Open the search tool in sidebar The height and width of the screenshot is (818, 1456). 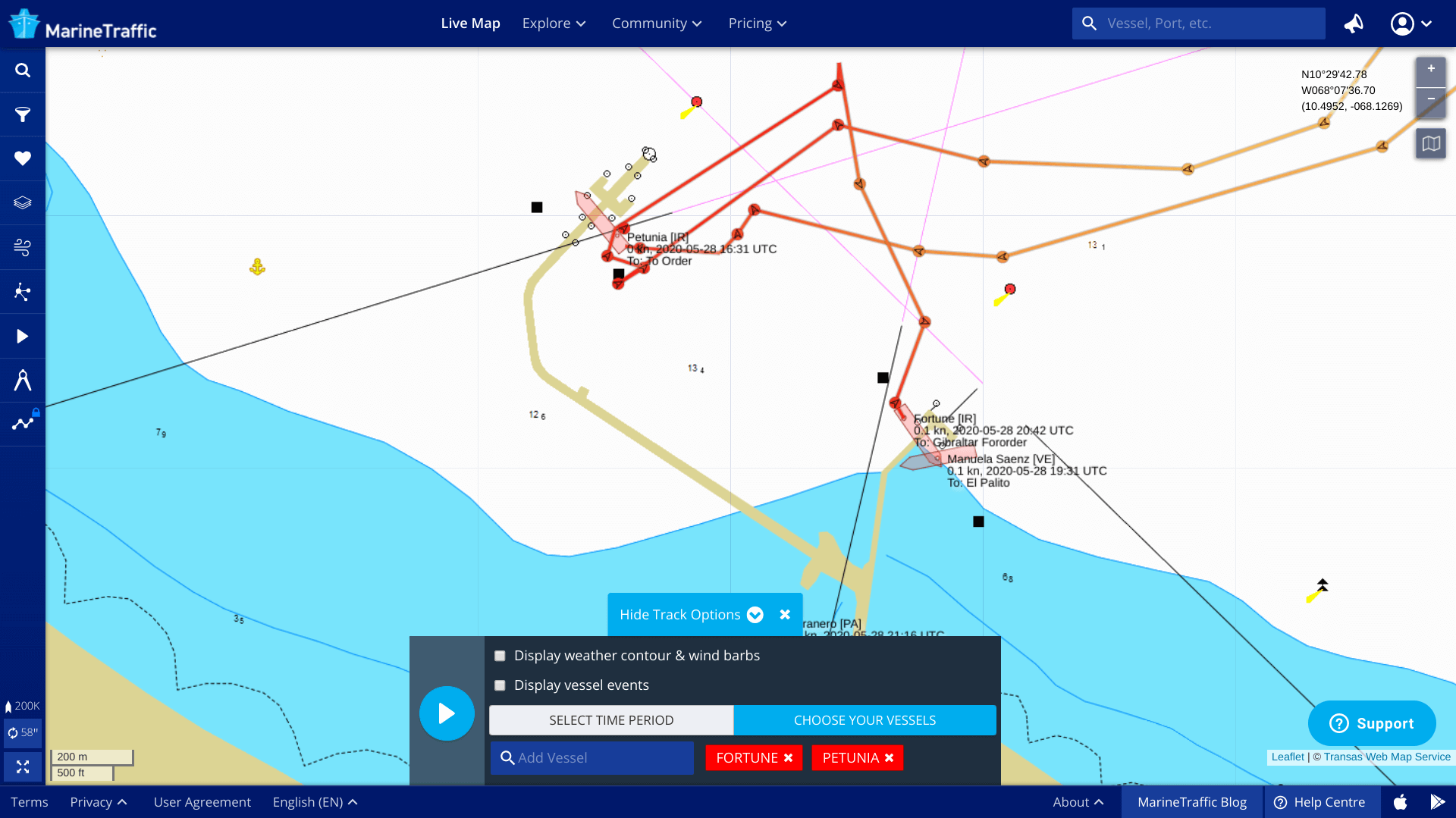tap(23, 71)
